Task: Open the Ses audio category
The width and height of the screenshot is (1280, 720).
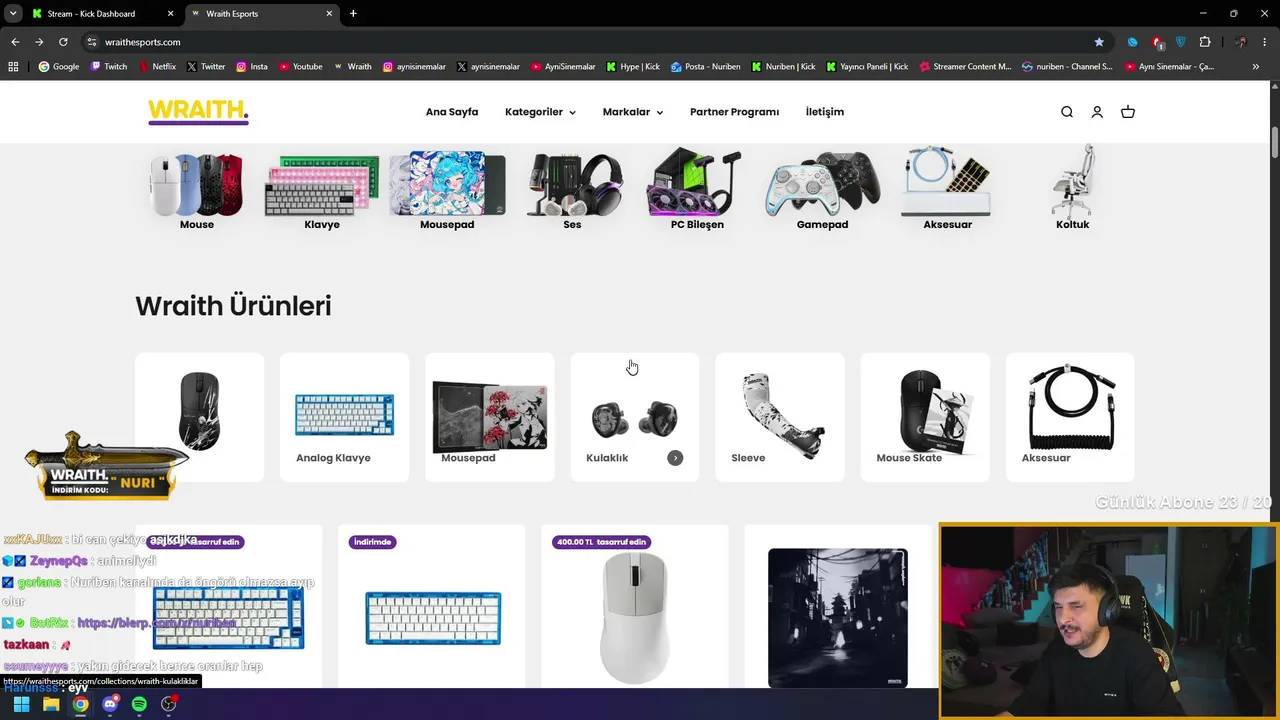Action: click(x=572, y=191)
